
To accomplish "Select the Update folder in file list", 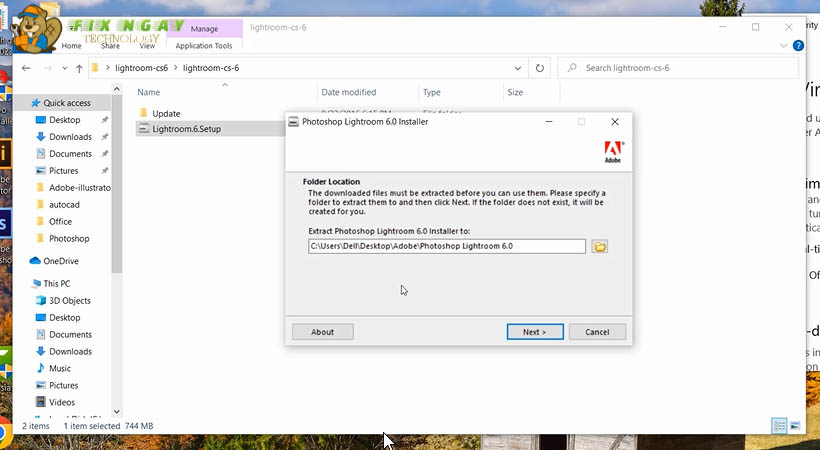I will click(166, 113).
